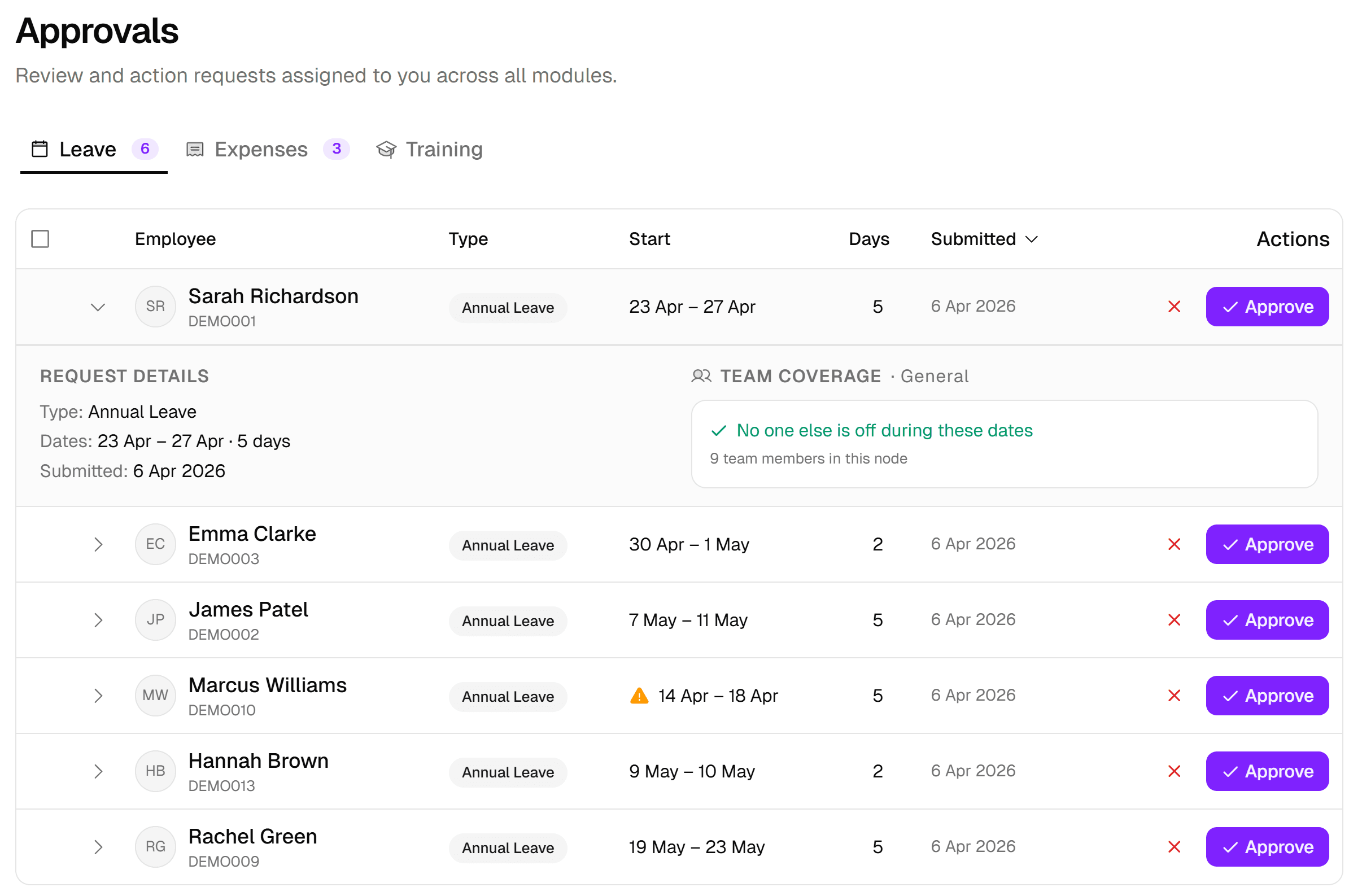
Task: Click the warning triangle on Marcus Williams's dates
Action: coord(638,696)
